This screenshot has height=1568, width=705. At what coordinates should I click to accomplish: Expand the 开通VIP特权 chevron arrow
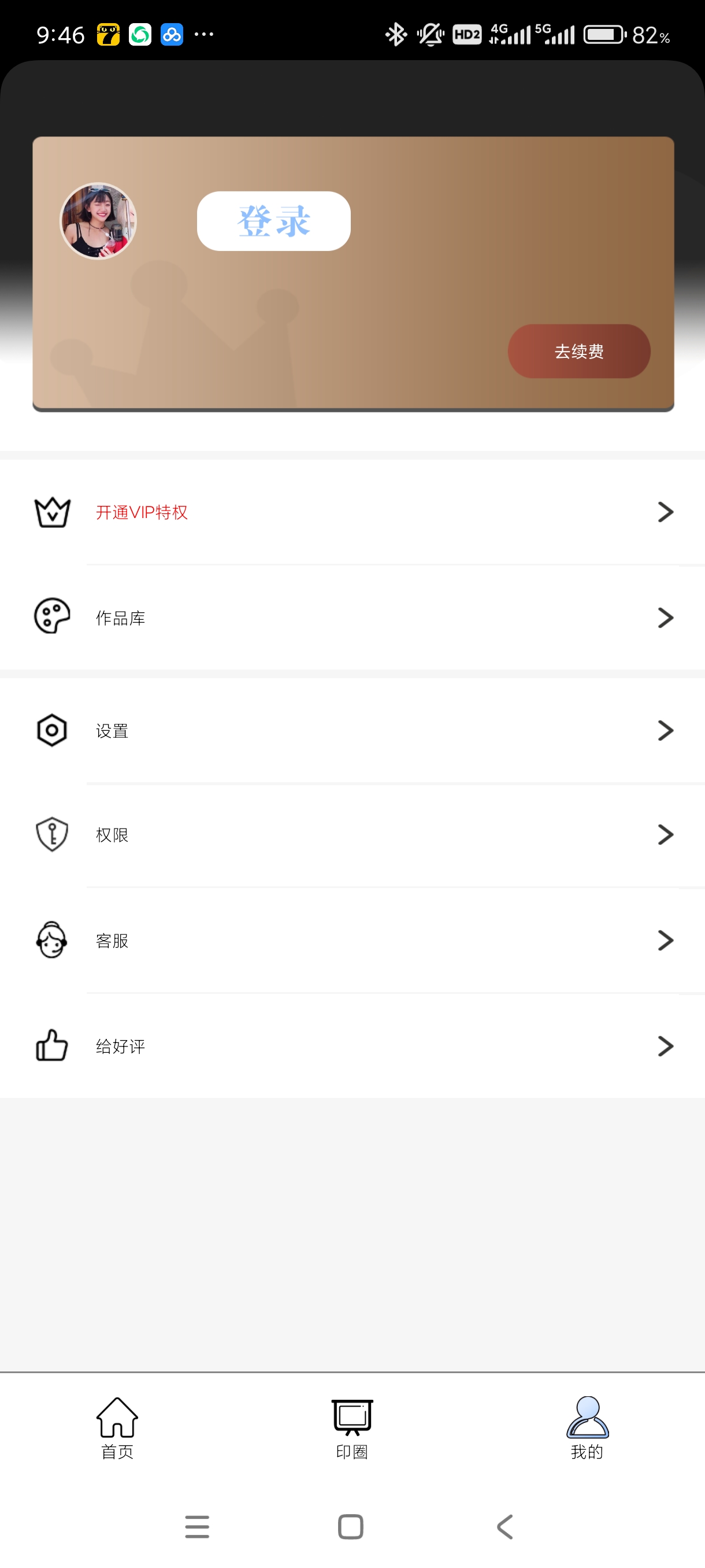pos(666,512)
